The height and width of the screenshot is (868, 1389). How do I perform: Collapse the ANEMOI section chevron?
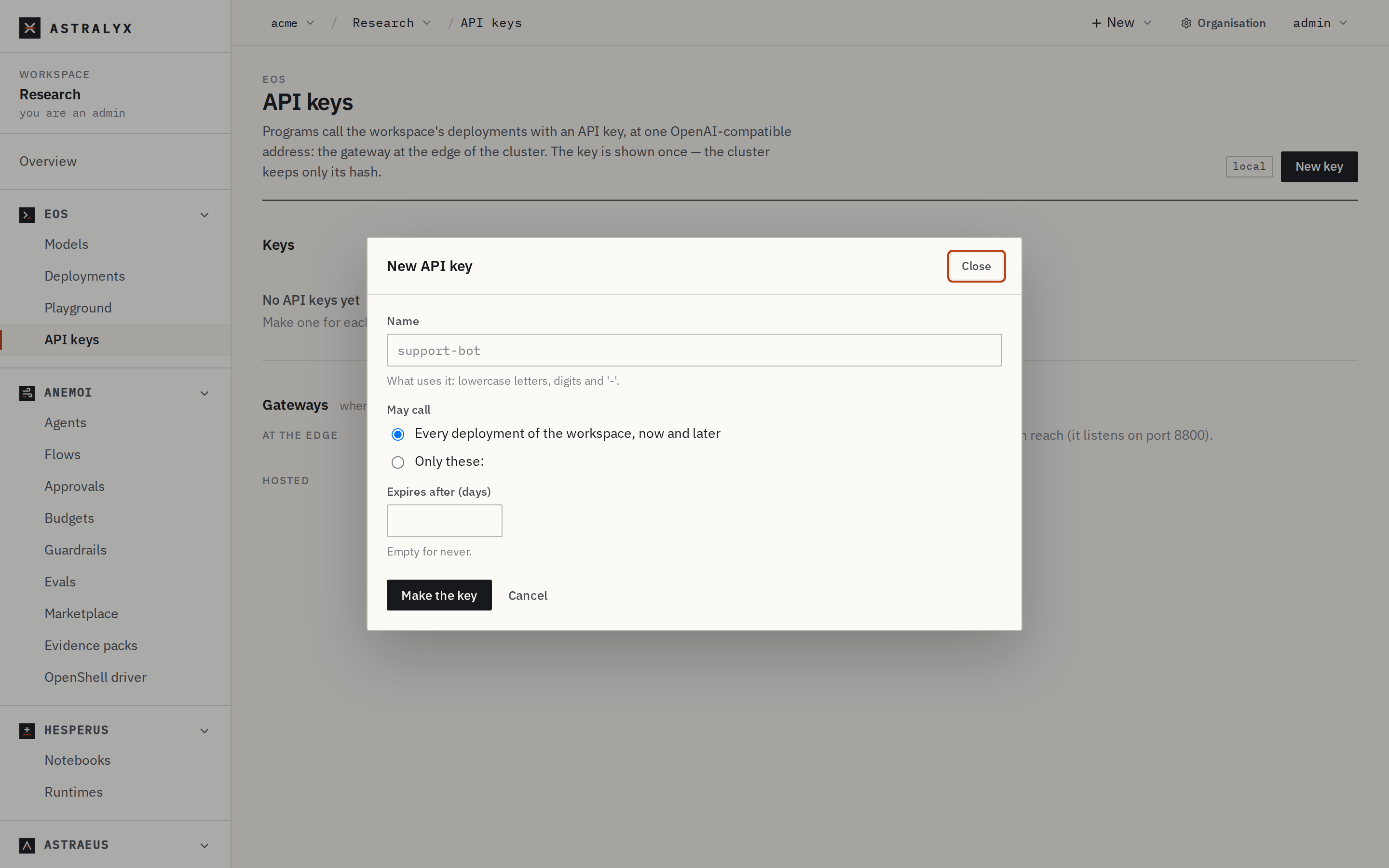point(204,393)
